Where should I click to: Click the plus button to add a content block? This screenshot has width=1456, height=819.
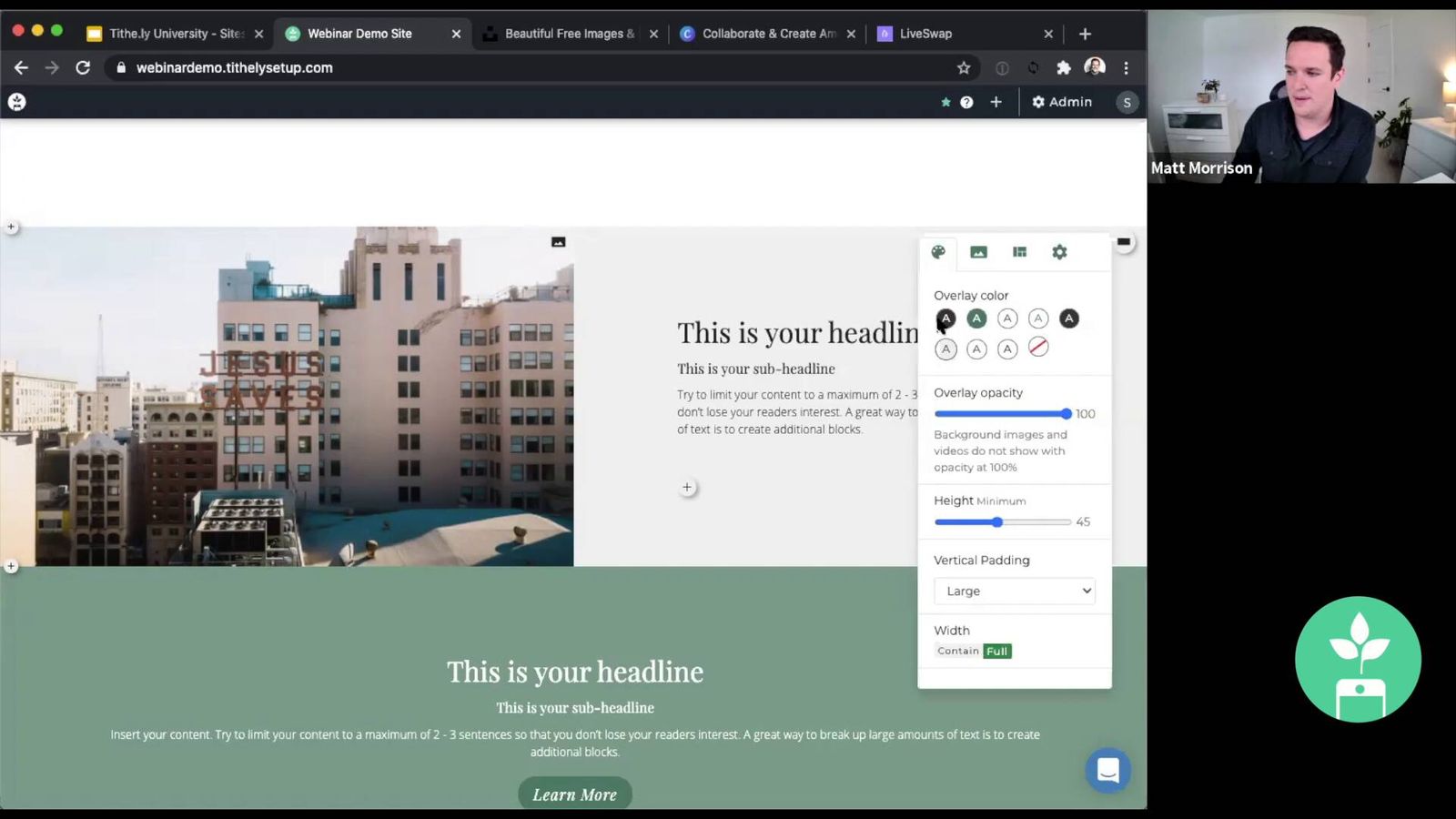[x=687, y=487]
